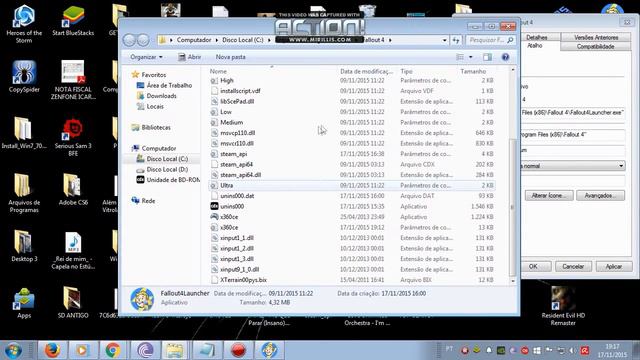Viewport: 640px width, 360px height.
Task: Switch to Detalhes tab in properties
Action: tap(537, 38)
